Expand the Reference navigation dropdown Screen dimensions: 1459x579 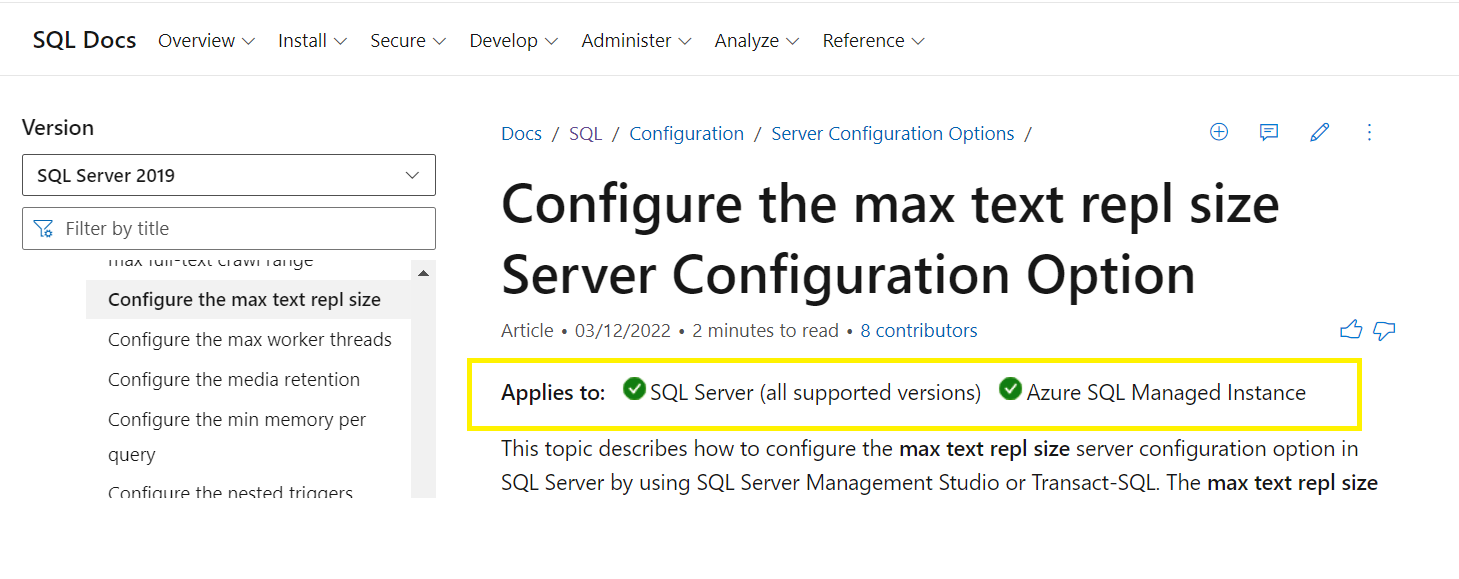[x=872, y=40]
